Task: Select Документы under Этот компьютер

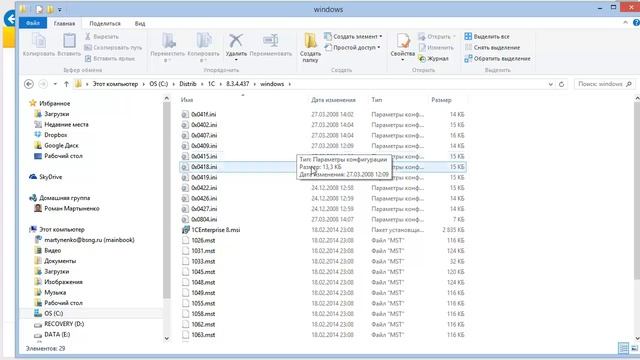Action: click(60, 261)
